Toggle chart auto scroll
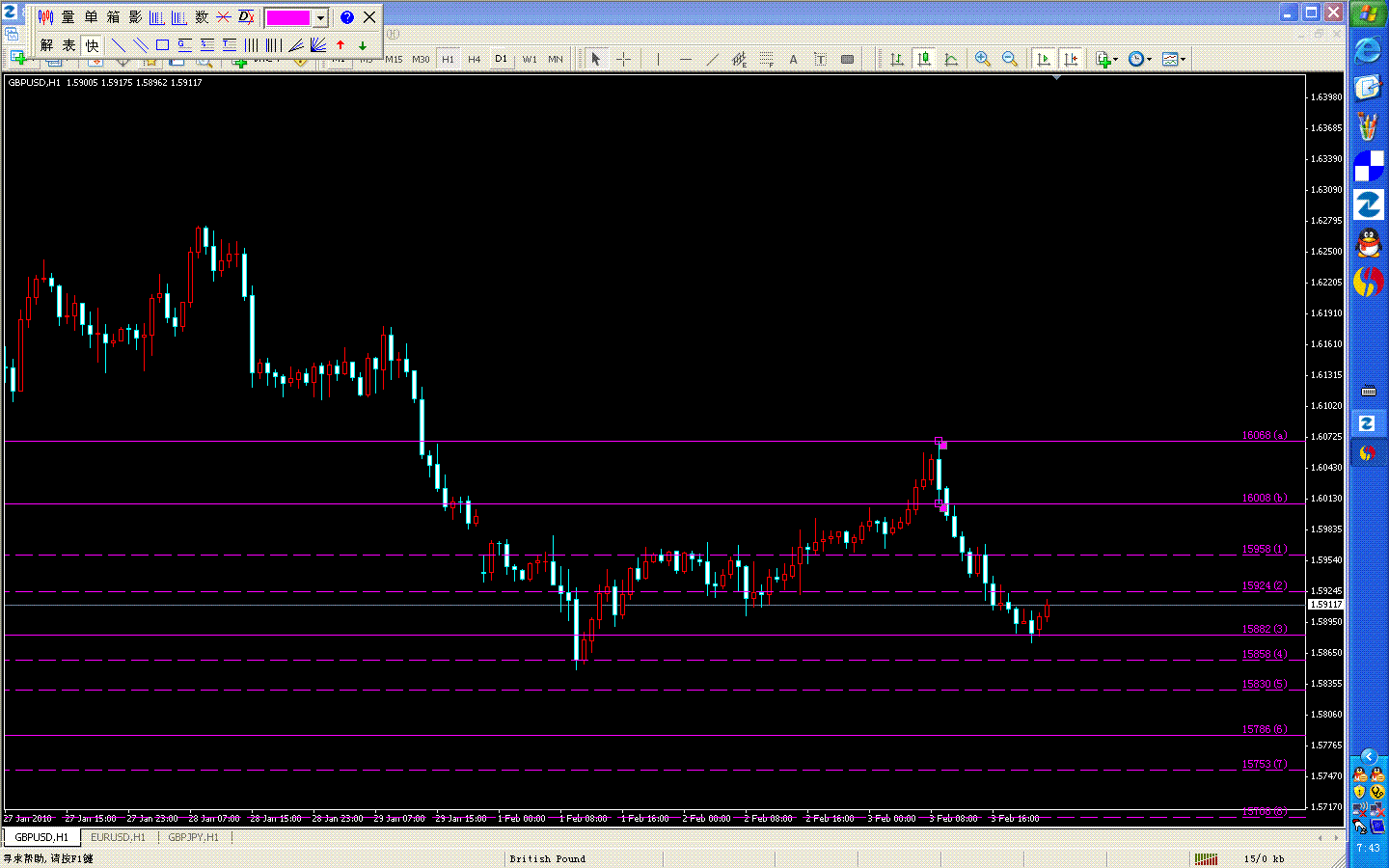The image size is (1389, 868). [x=1044, y=60]
